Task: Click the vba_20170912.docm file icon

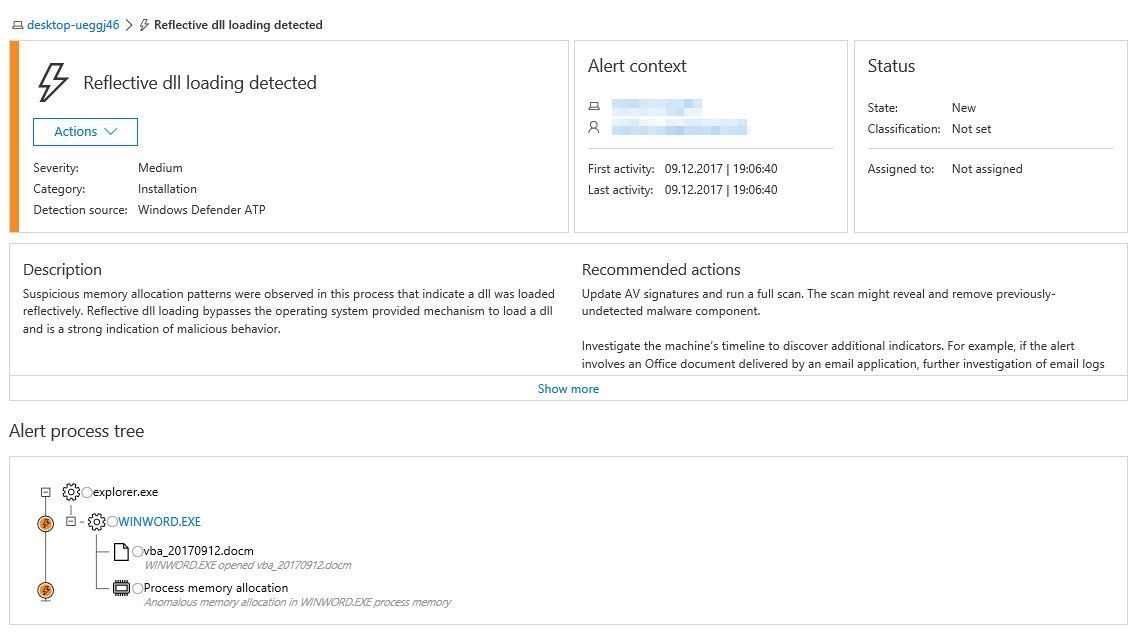Action: point(121,551)
